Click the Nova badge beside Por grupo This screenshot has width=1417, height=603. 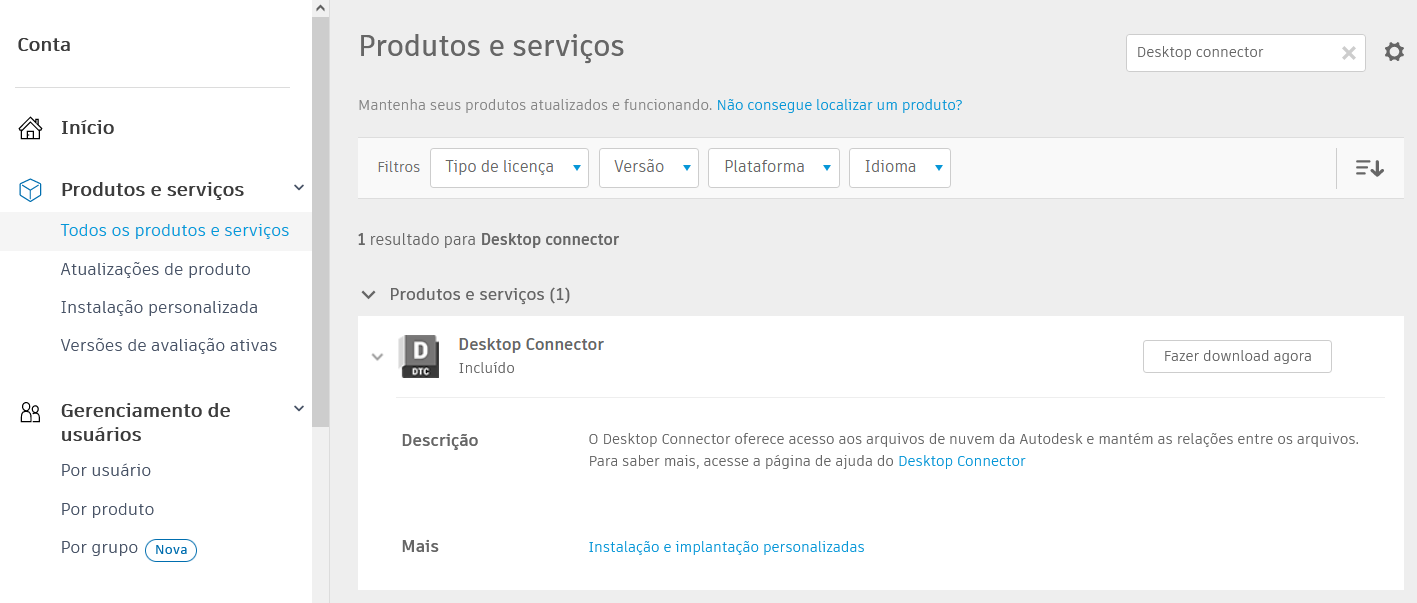point(171,550)
